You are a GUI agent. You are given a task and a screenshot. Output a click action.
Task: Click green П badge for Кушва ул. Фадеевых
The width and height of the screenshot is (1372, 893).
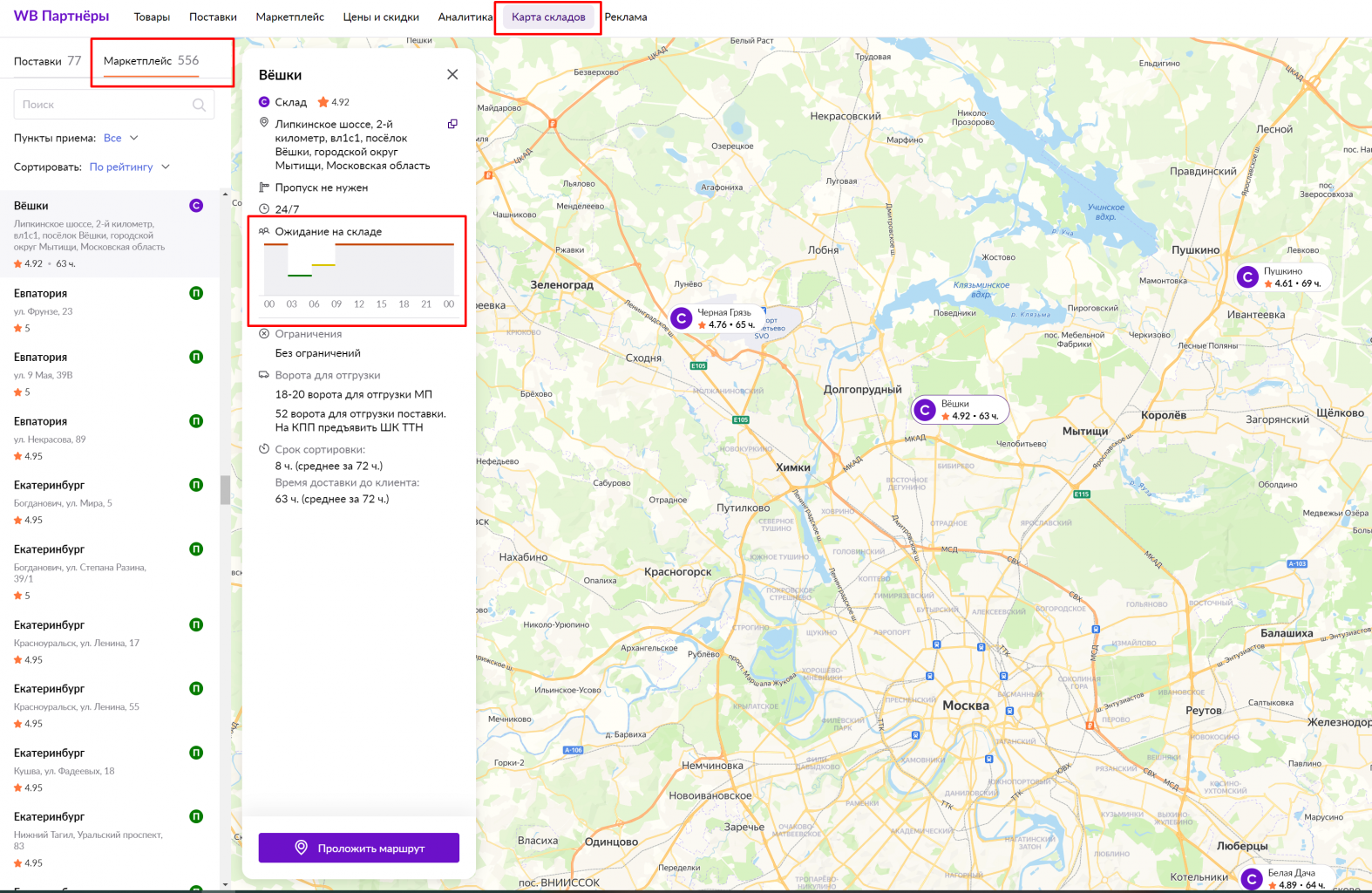196,753
